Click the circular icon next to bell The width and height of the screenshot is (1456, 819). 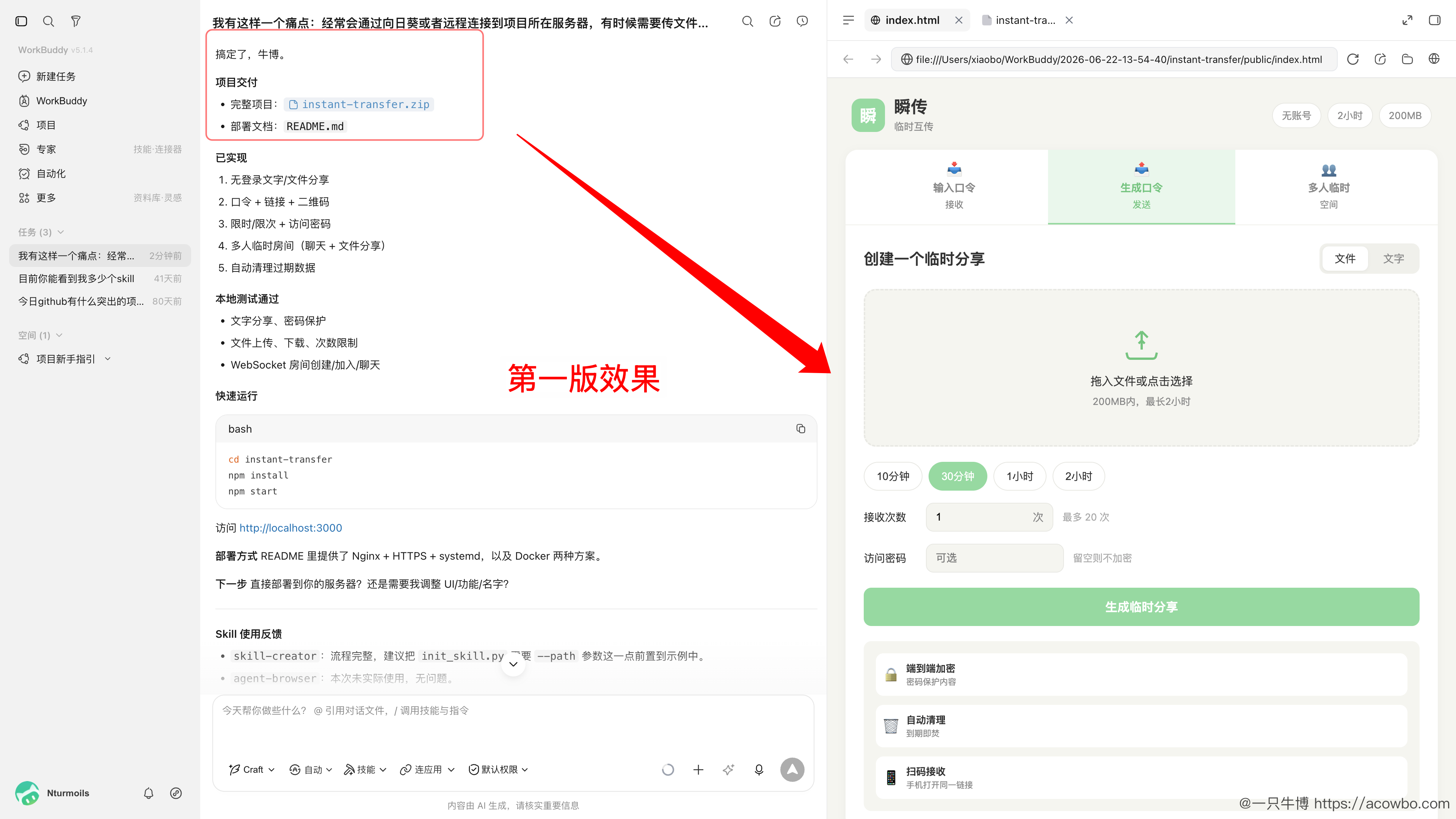tap(176, 793)
